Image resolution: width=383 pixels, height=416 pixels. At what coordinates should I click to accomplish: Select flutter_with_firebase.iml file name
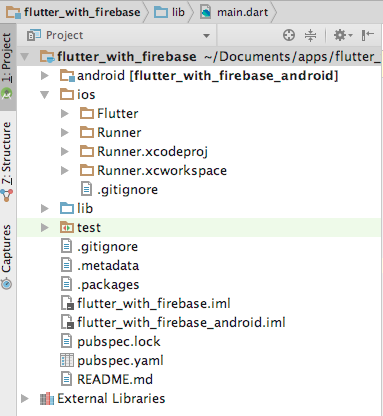pos(154,303)
